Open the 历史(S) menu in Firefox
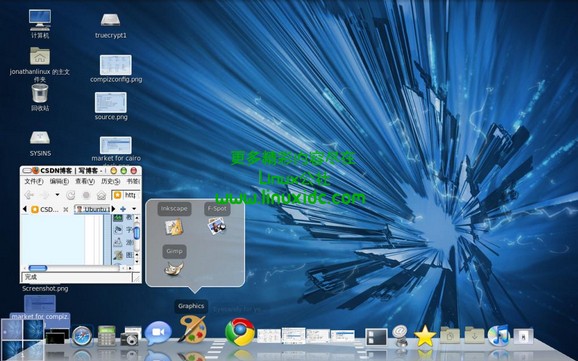Image resolution: width=578 pixels, height=361 pixels. pos(111,181)
